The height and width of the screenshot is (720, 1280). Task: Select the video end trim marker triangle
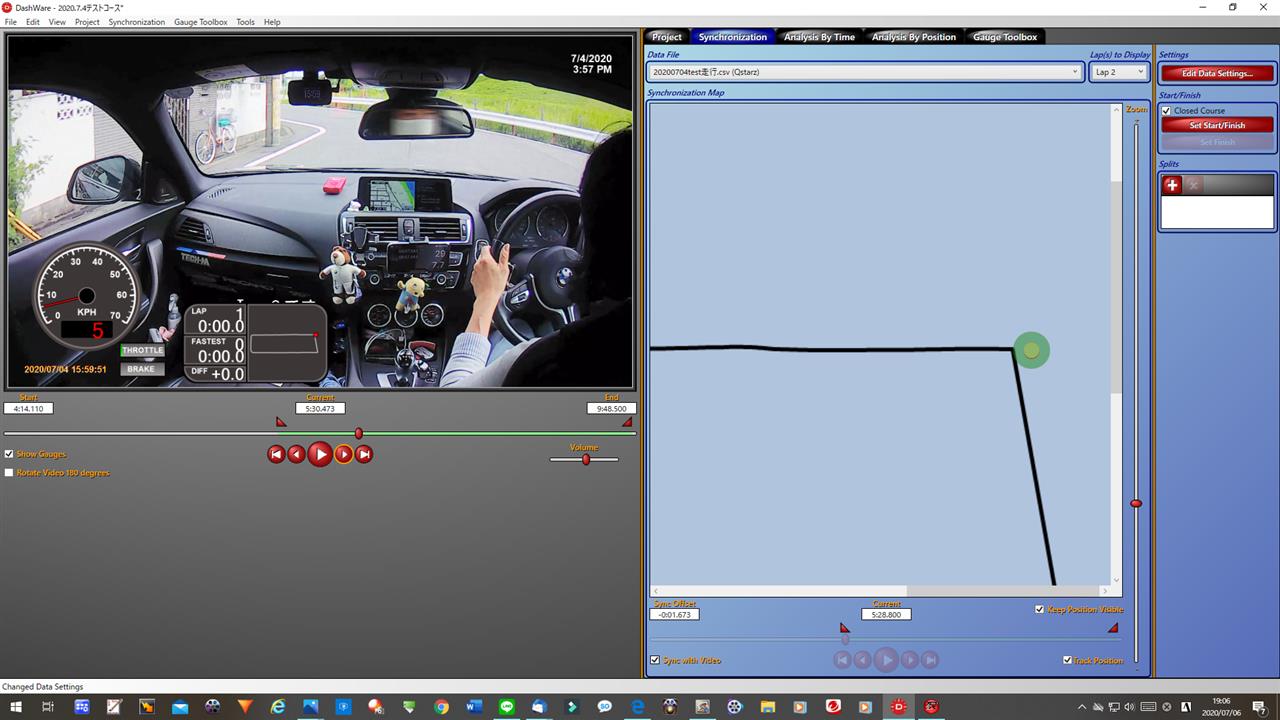click(627, 422)
